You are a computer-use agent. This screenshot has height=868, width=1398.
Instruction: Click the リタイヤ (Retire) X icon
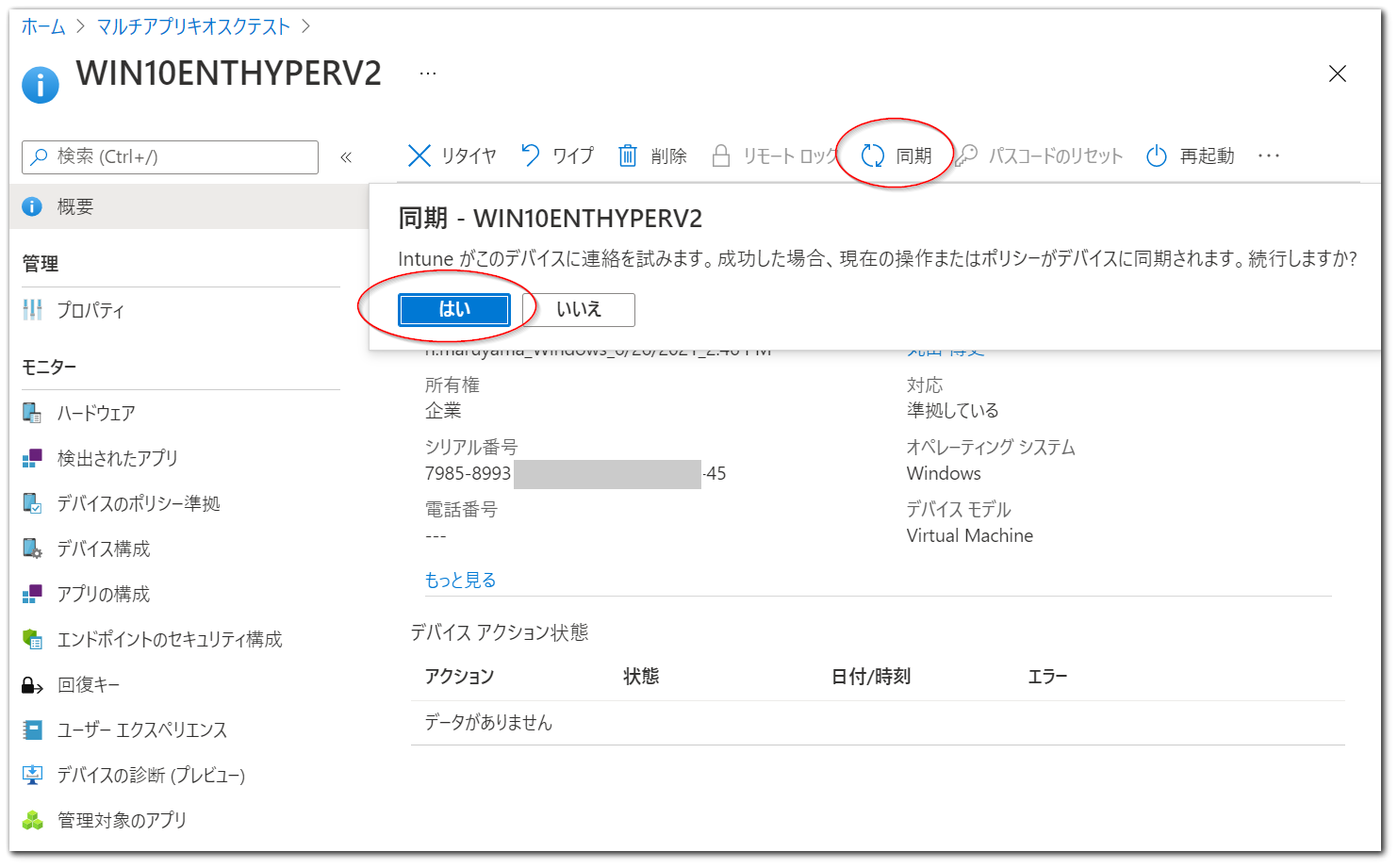[x=419, y=156]
